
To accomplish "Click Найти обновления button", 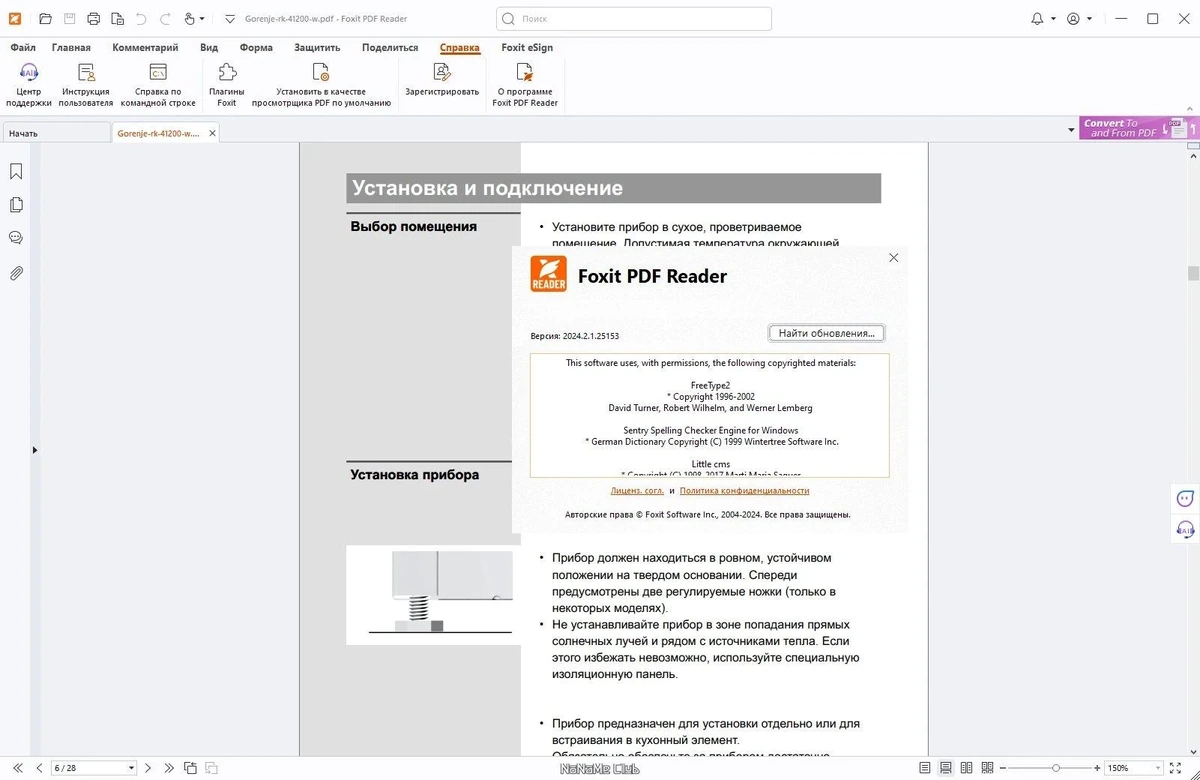I will [826, 333].
